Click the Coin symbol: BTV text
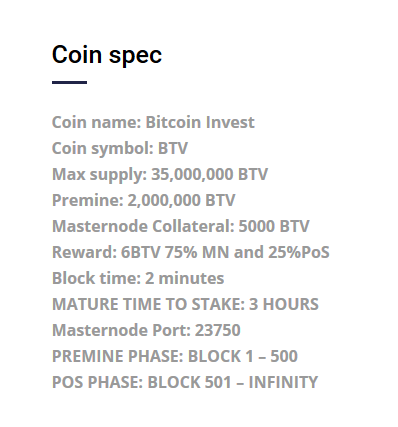Screen dimensions: 398x427 (120, 148)
